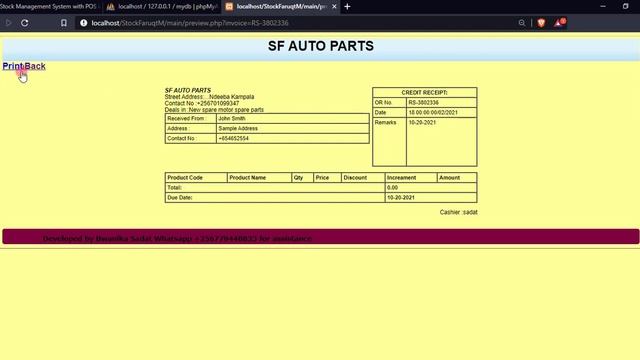Click the CREDIT RECEIPT header cell

(424, 93)
